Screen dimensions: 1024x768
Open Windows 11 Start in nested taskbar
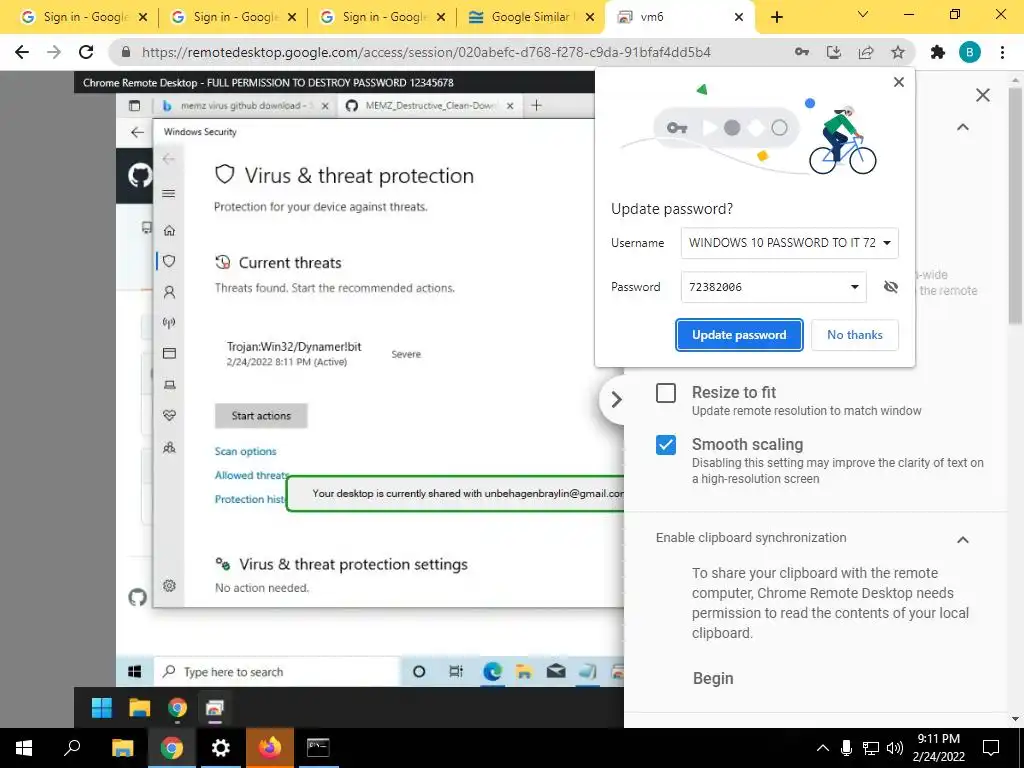(101, 707)
